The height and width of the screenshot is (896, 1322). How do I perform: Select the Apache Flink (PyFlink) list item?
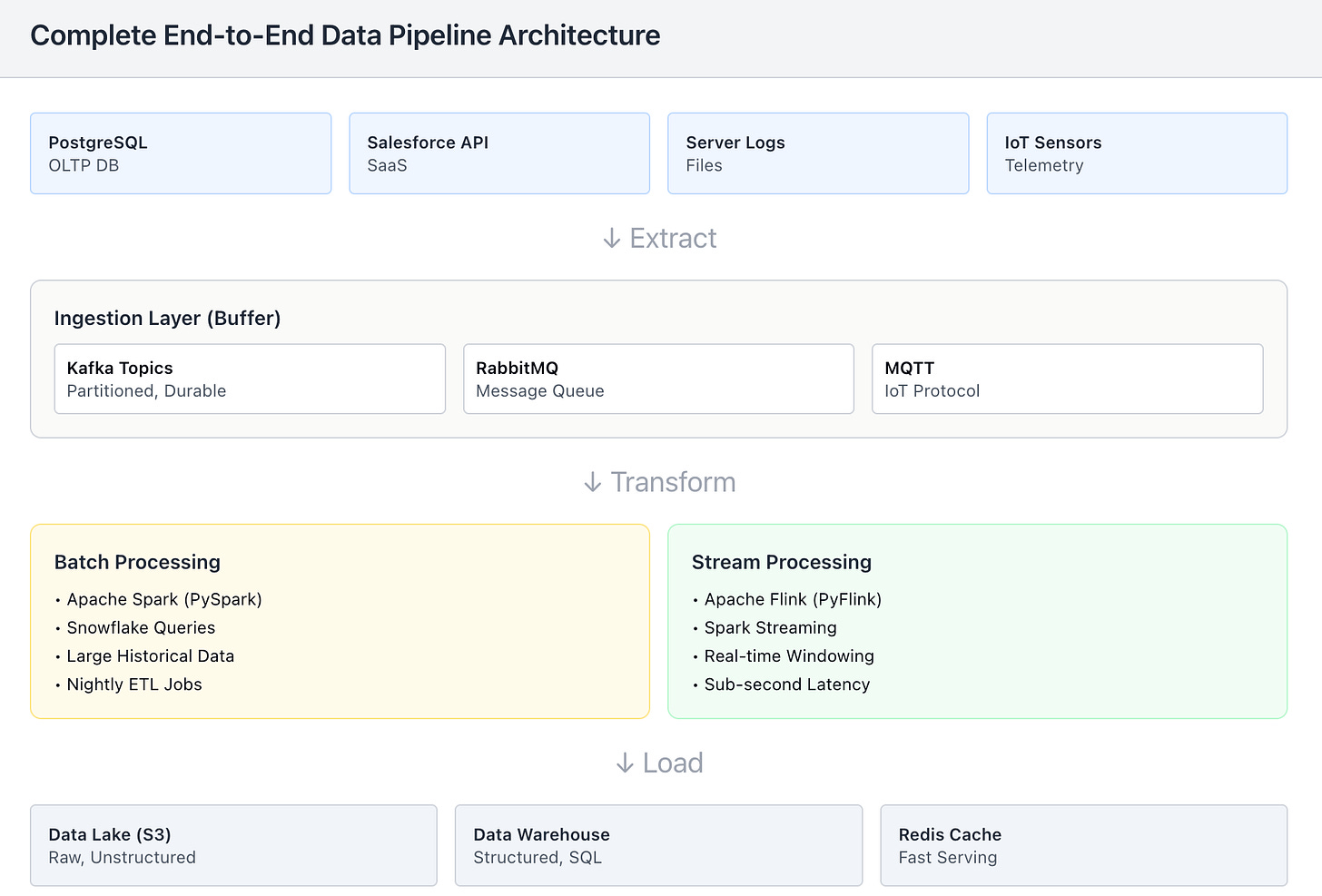[x=793, y=599]
